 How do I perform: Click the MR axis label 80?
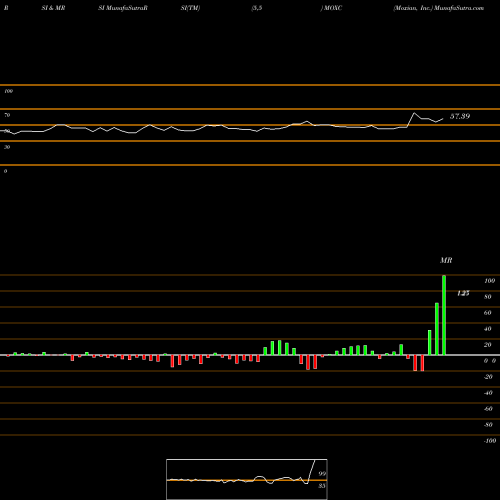(488, 297)
